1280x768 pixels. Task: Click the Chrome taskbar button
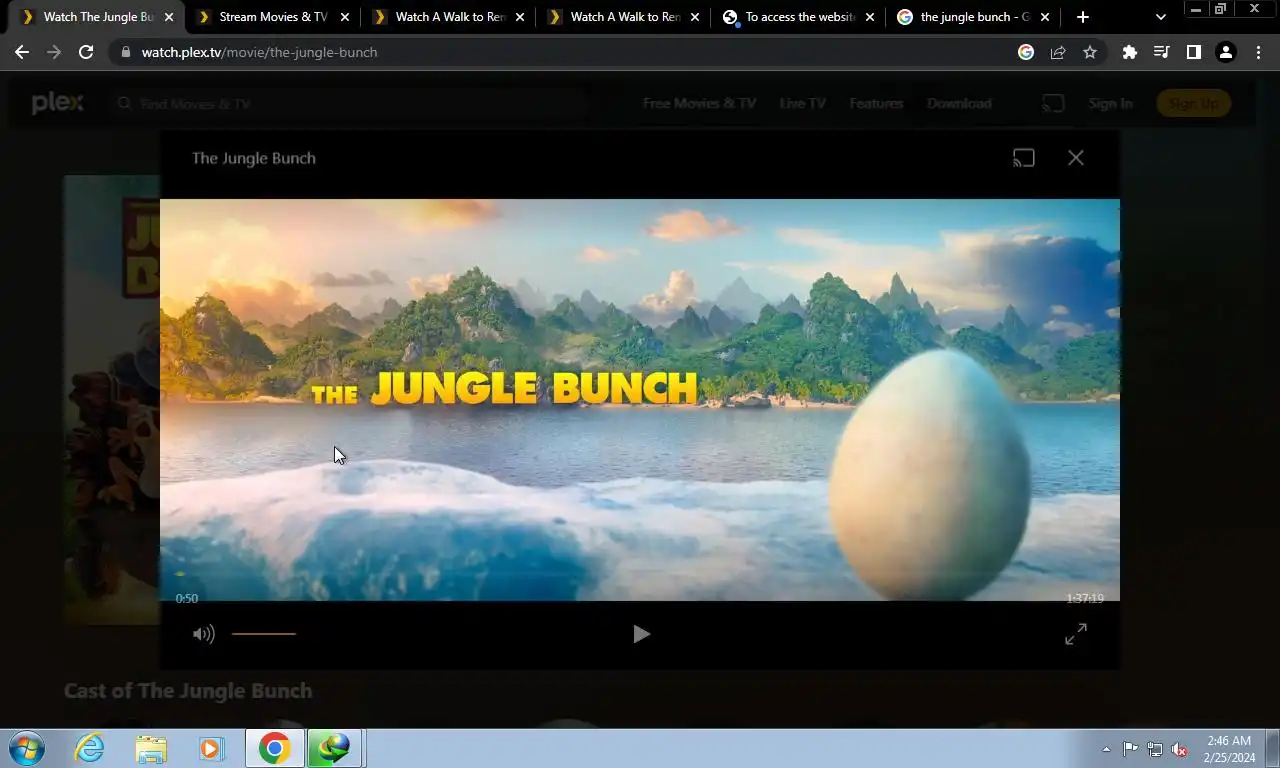click(274, 748)
